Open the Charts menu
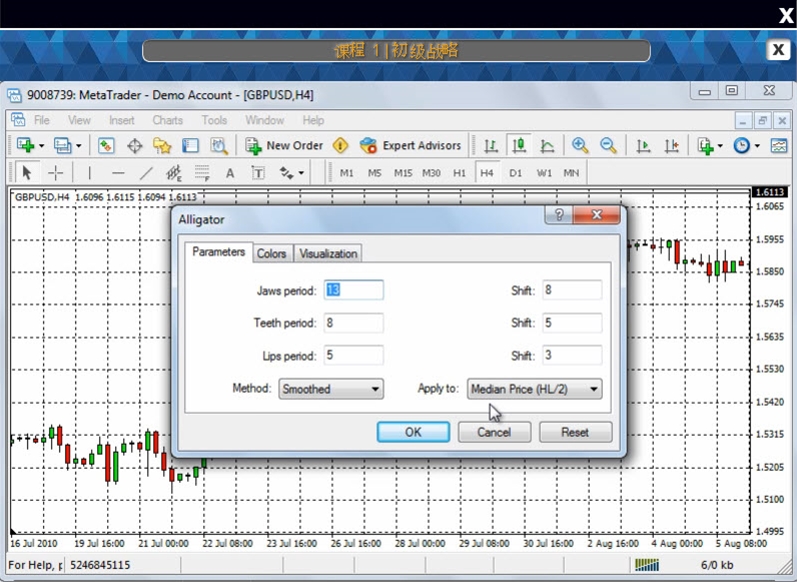The height and width of the screenshot is (582, 797). tap(167, 120)
